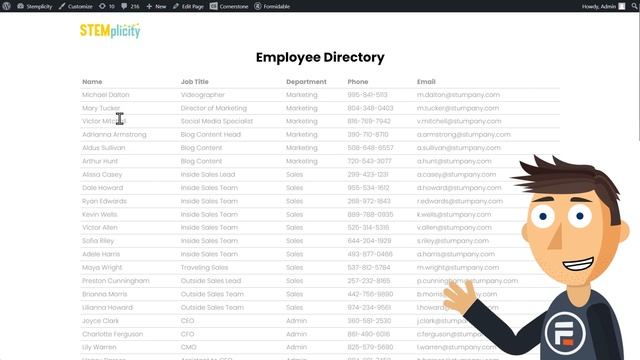Click the search magnifier icon

click(635, 6)
